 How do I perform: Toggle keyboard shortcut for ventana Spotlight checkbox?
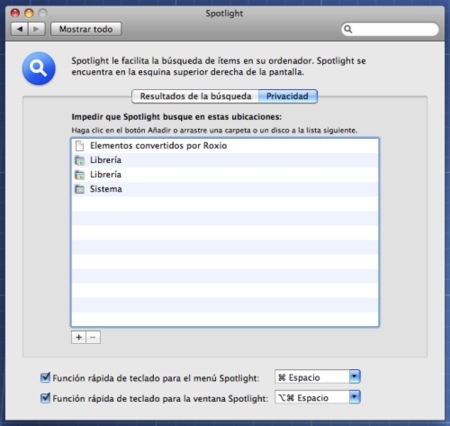point(45,398)
